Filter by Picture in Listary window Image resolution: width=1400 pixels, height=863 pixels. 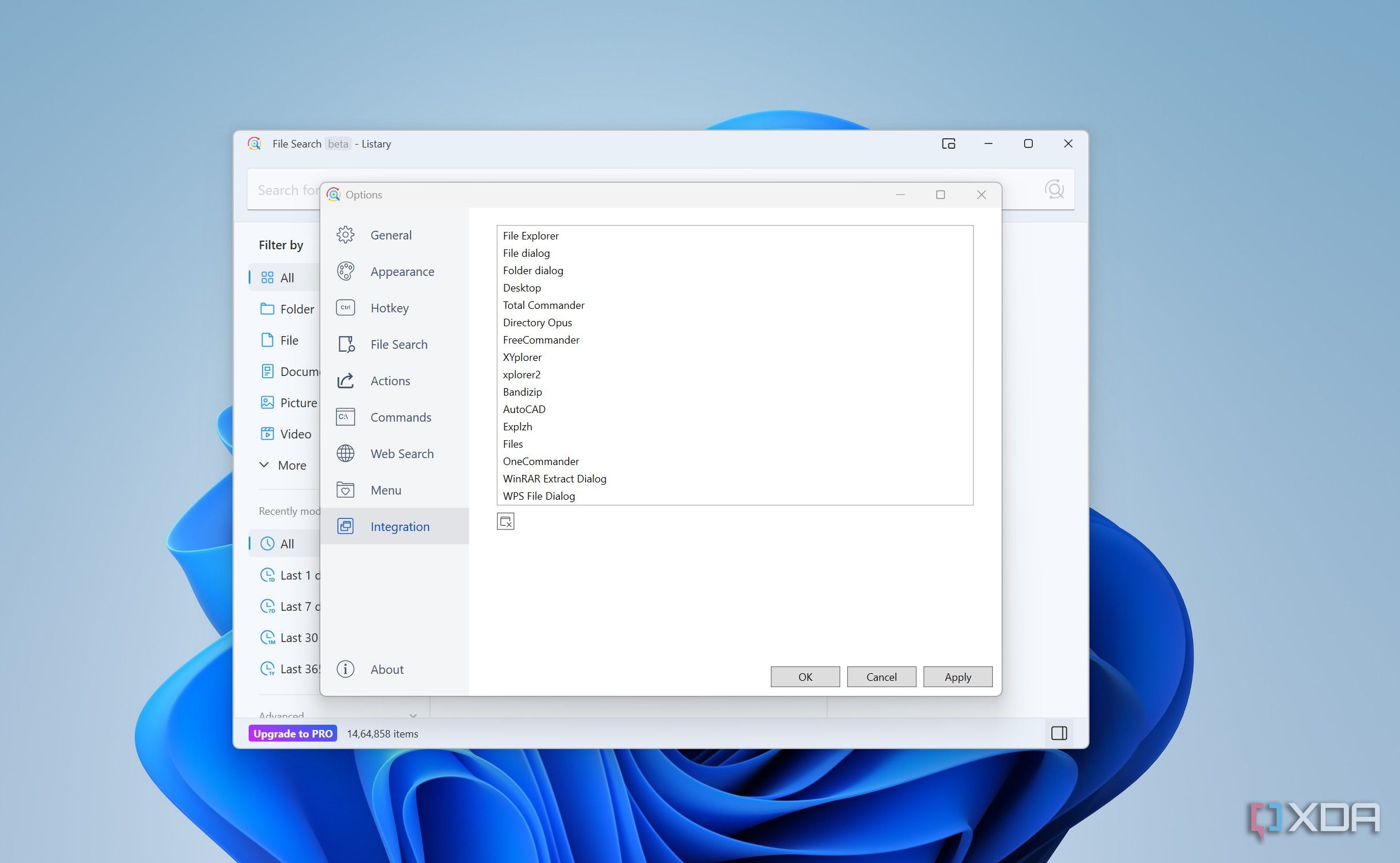click(x=289, y=403)
